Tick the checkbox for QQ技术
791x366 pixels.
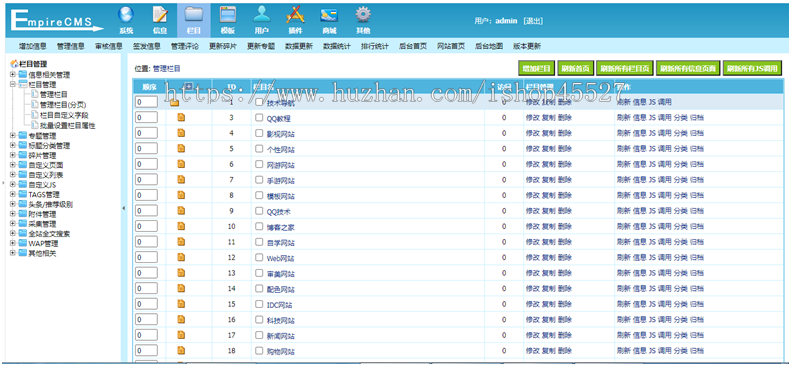click(x=259, y=211)
